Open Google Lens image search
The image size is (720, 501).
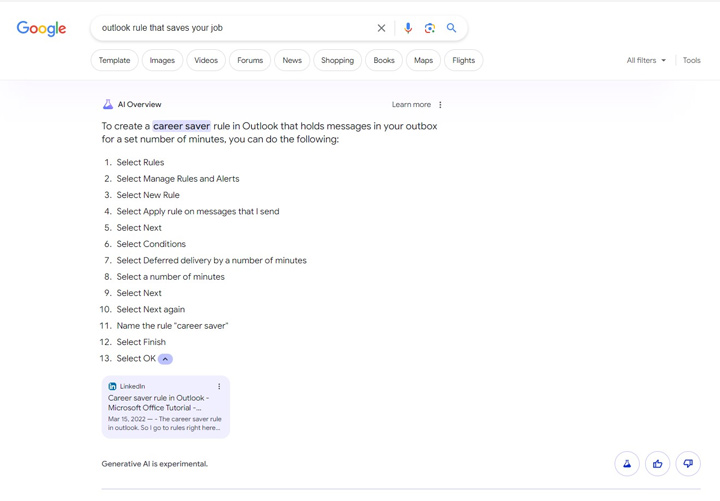point(430,28)
